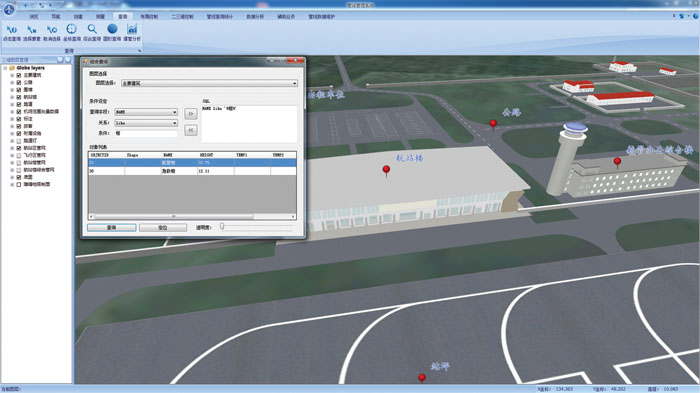Click the >> add condition button
Screen dimensions: 700x393
[191, 114]
